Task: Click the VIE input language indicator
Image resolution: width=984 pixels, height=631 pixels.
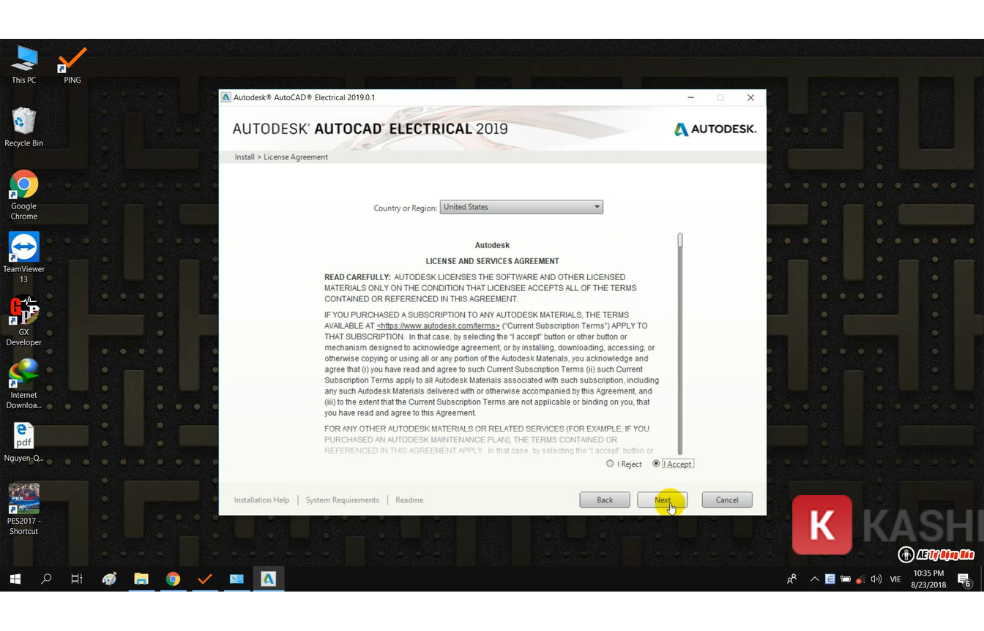Action: click(x=896, y=579)
